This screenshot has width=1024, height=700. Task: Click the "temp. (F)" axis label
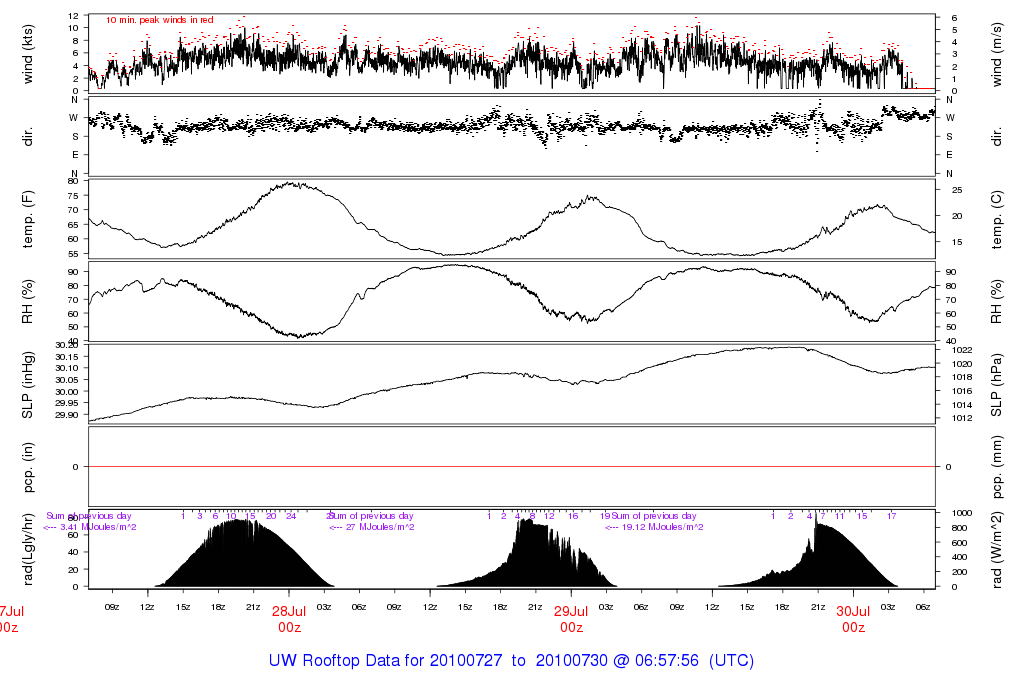[27, 219]
